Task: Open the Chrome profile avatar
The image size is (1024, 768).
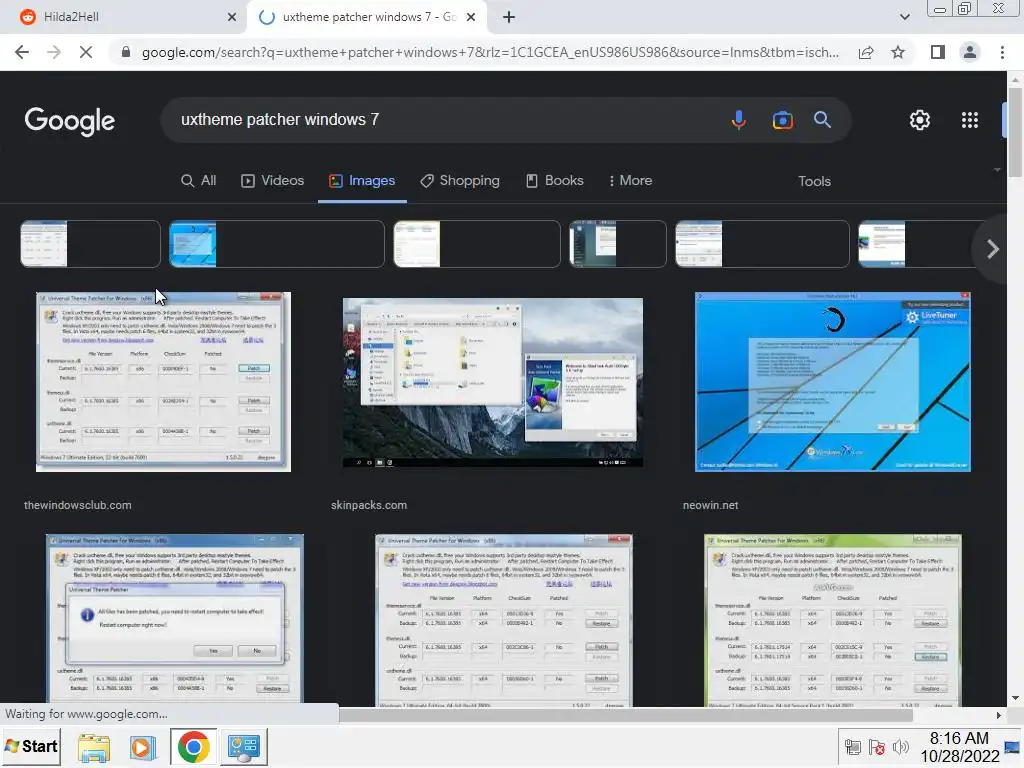Action: coord(970,52)
